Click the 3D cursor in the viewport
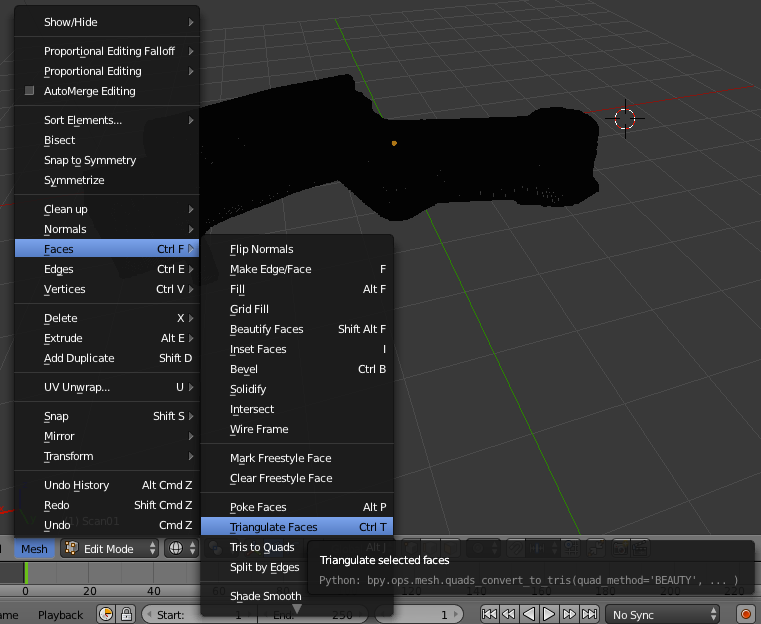This screenshot has height=624, width=761. (625, 118)
